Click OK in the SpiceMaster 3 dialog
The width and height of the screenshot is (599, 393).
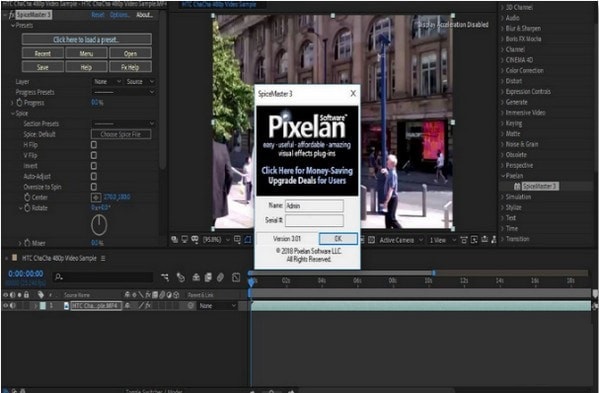(x=338, y=239)
